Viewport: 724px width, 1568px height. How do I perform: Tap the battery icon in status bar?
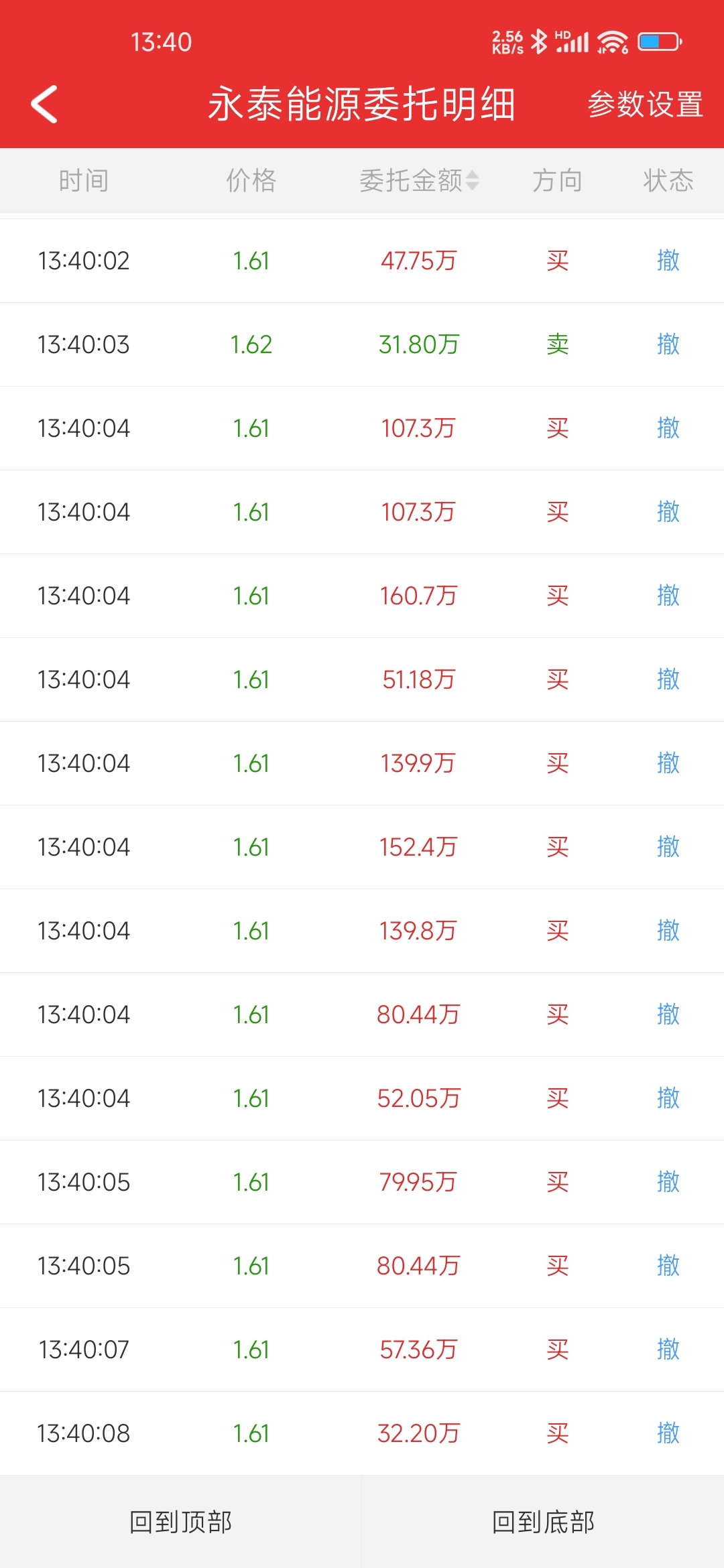click(660, 42)
